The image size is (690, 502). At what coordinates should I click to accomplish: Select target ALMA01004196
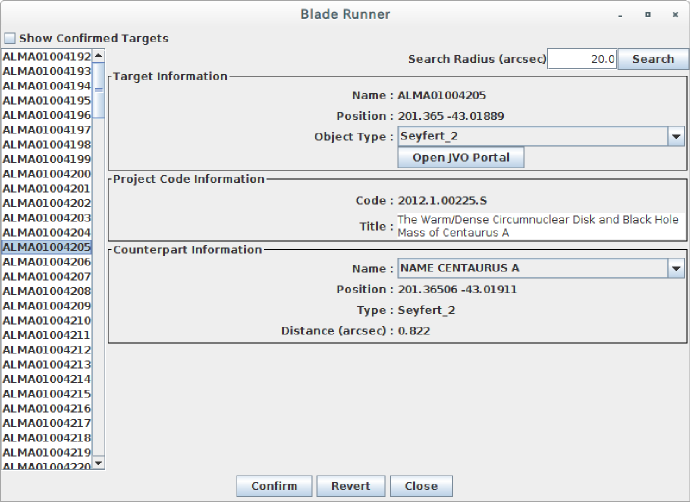(x=47, y=115)
